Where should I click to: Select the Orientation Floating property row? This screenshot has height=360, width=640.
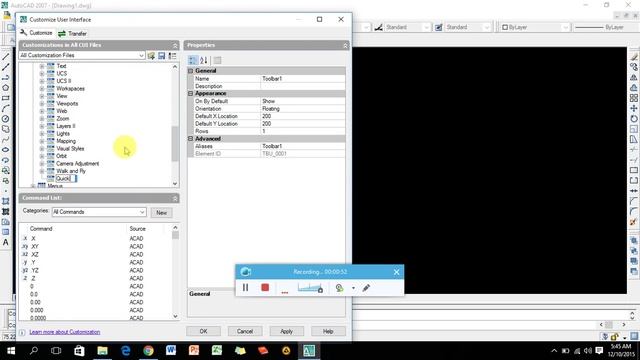tap(266, 109)
